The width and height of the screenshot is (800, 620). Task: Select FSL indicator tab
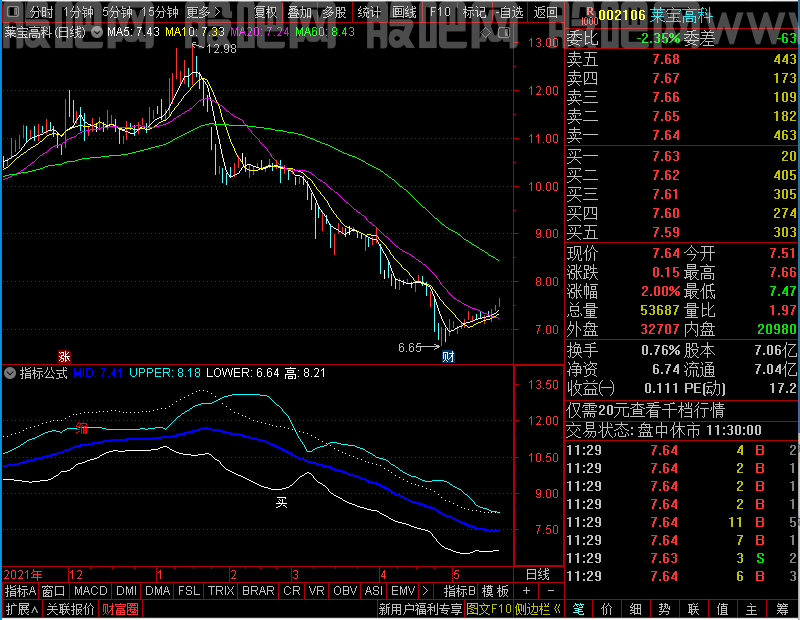coord(189,591)
